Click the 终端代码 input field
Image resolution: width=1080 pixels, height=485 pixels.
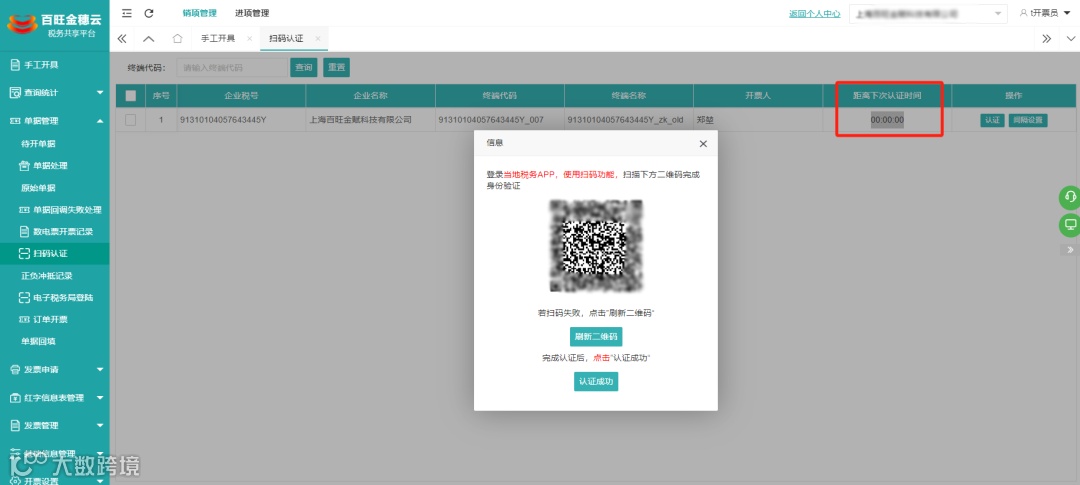231,68
